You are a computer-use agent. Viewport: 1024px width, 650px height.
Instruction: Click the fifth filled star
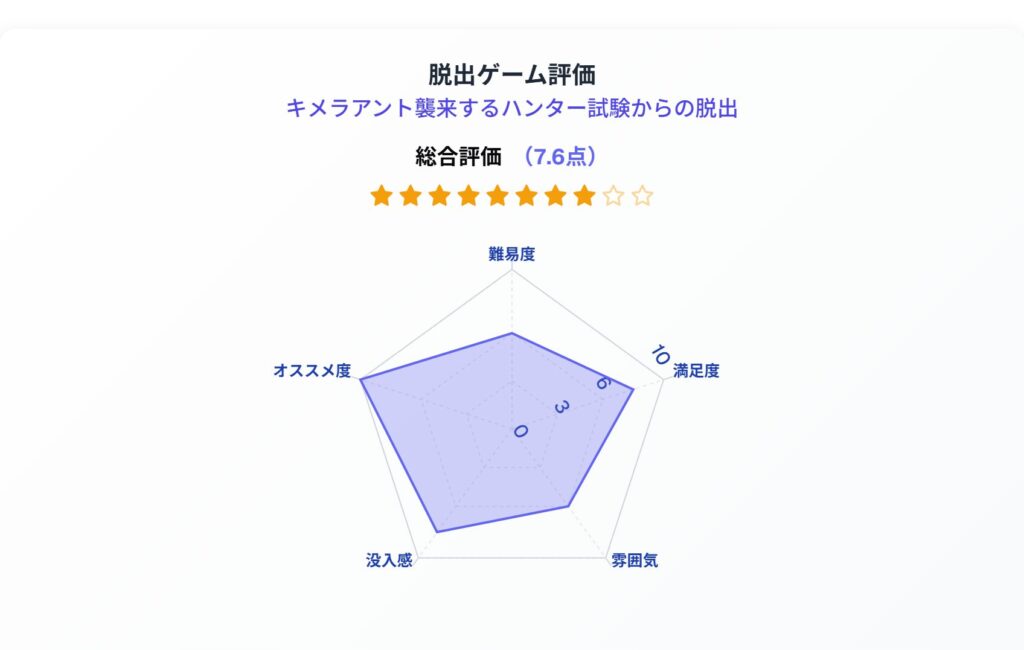coord(498,195)
